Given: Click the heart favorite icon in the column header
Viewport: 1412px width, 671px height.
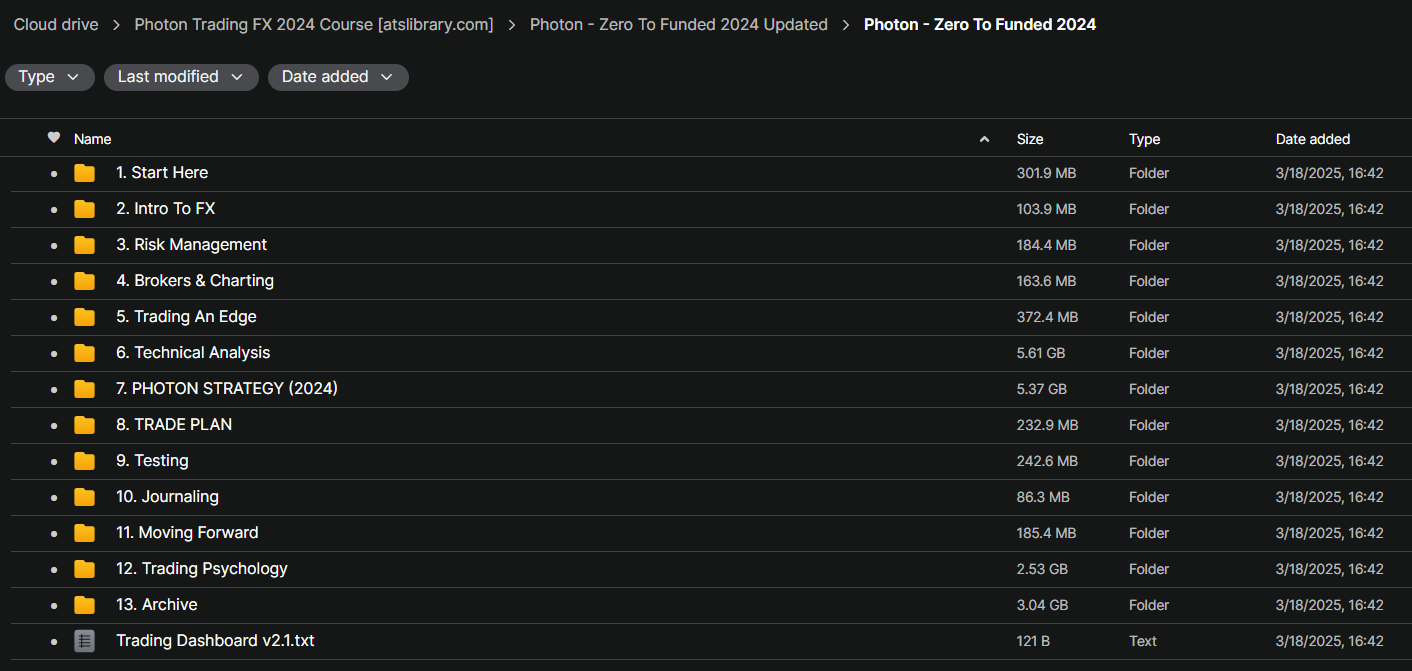Looking at the screenshot, I should coord(54,138).
